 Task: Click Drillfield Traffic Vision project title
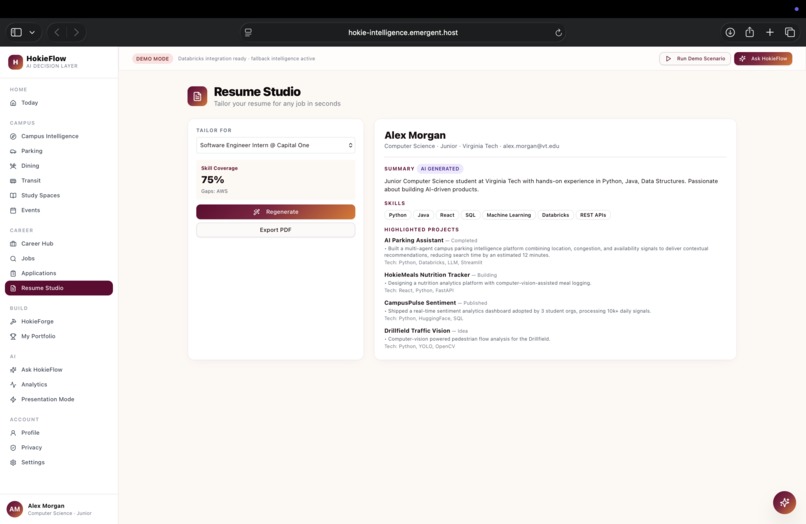(x=417, y=331)
